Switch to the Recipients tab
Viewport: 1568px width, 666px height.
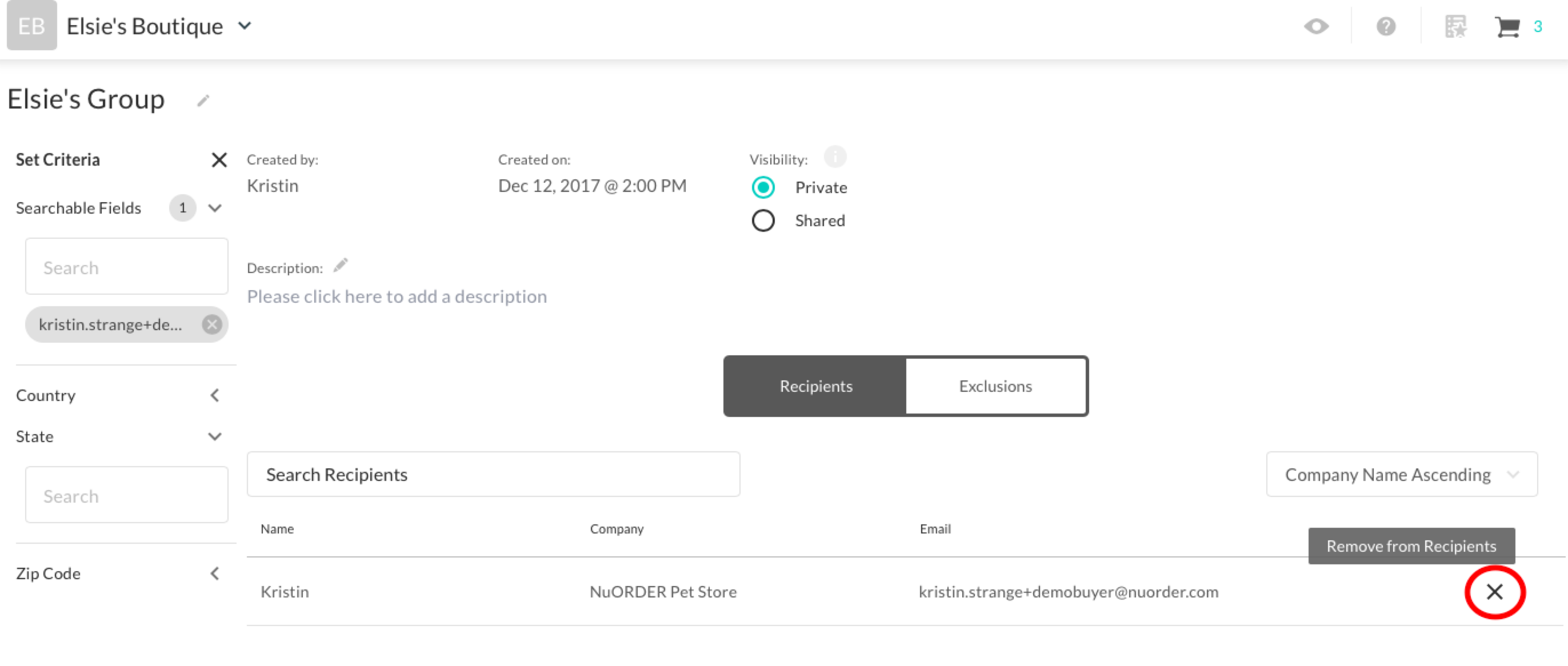815,386
